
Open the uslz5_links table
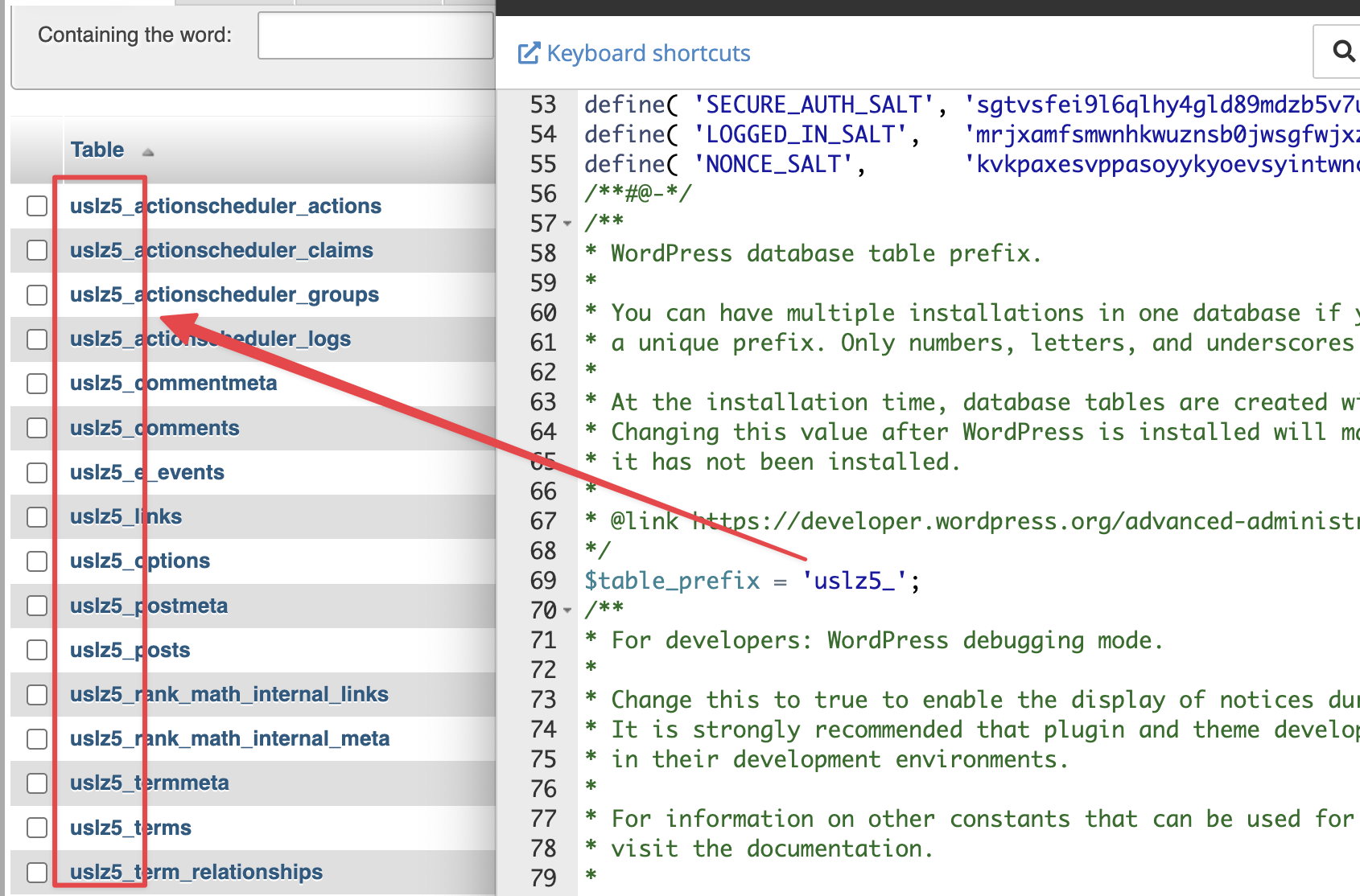tap(126, 516)
